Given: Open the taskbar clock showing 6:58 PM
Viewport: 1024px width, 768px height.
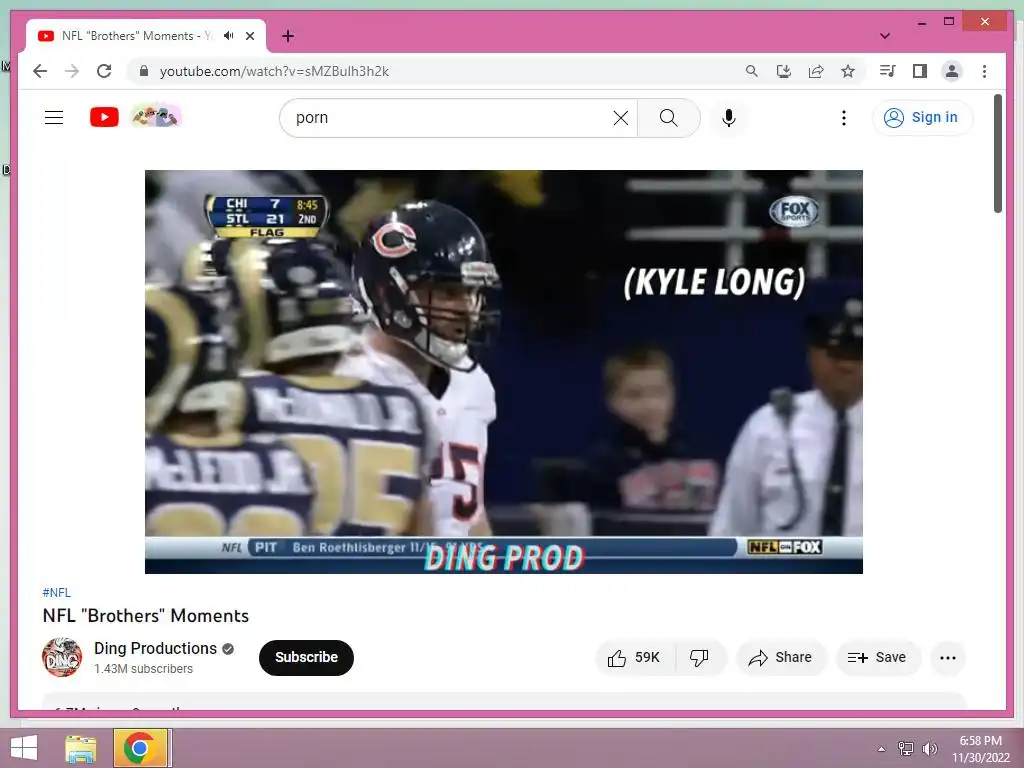Looking at the screenshot, I should (980, 749).
